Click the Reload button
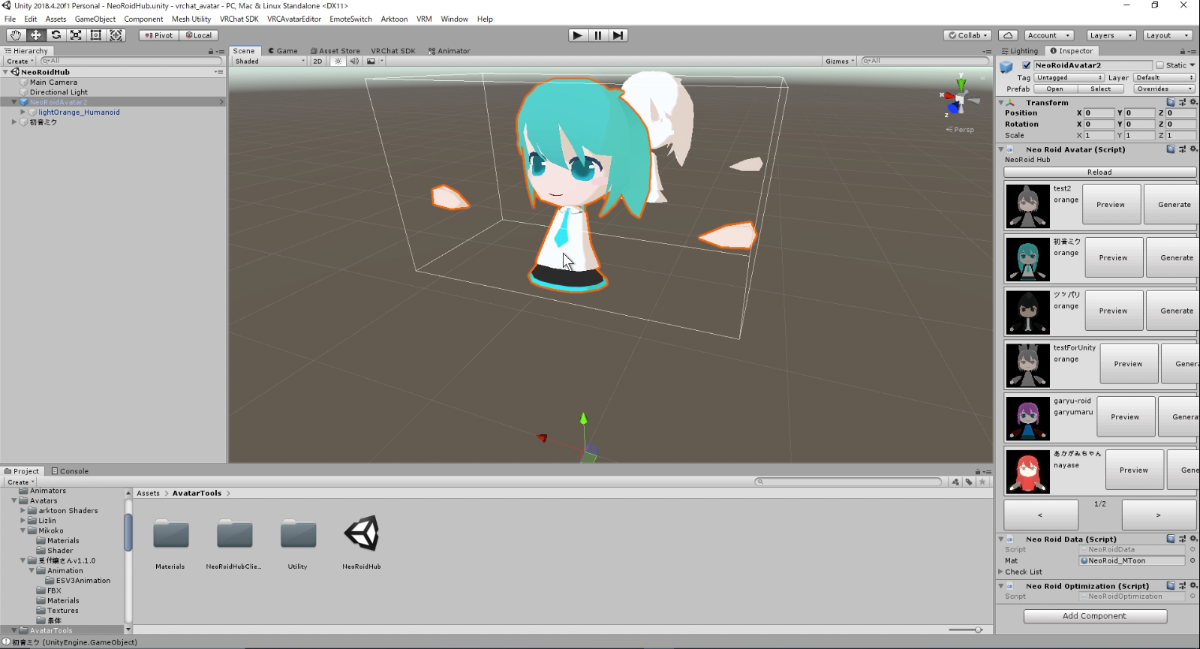This screenshot has height=649, width=1200. click(1099, 172)
